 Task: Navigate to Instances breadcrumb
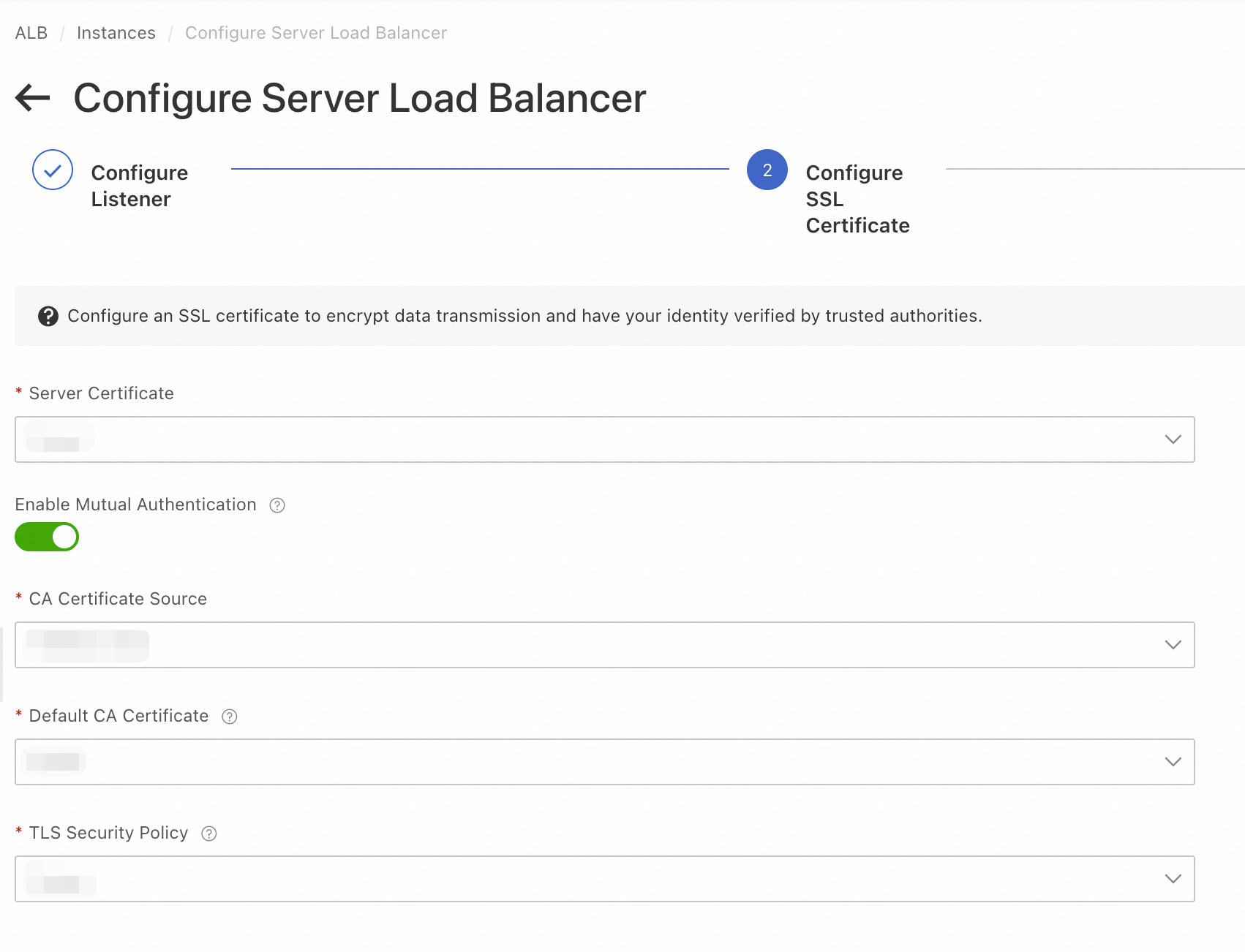[x=116, y=33]
